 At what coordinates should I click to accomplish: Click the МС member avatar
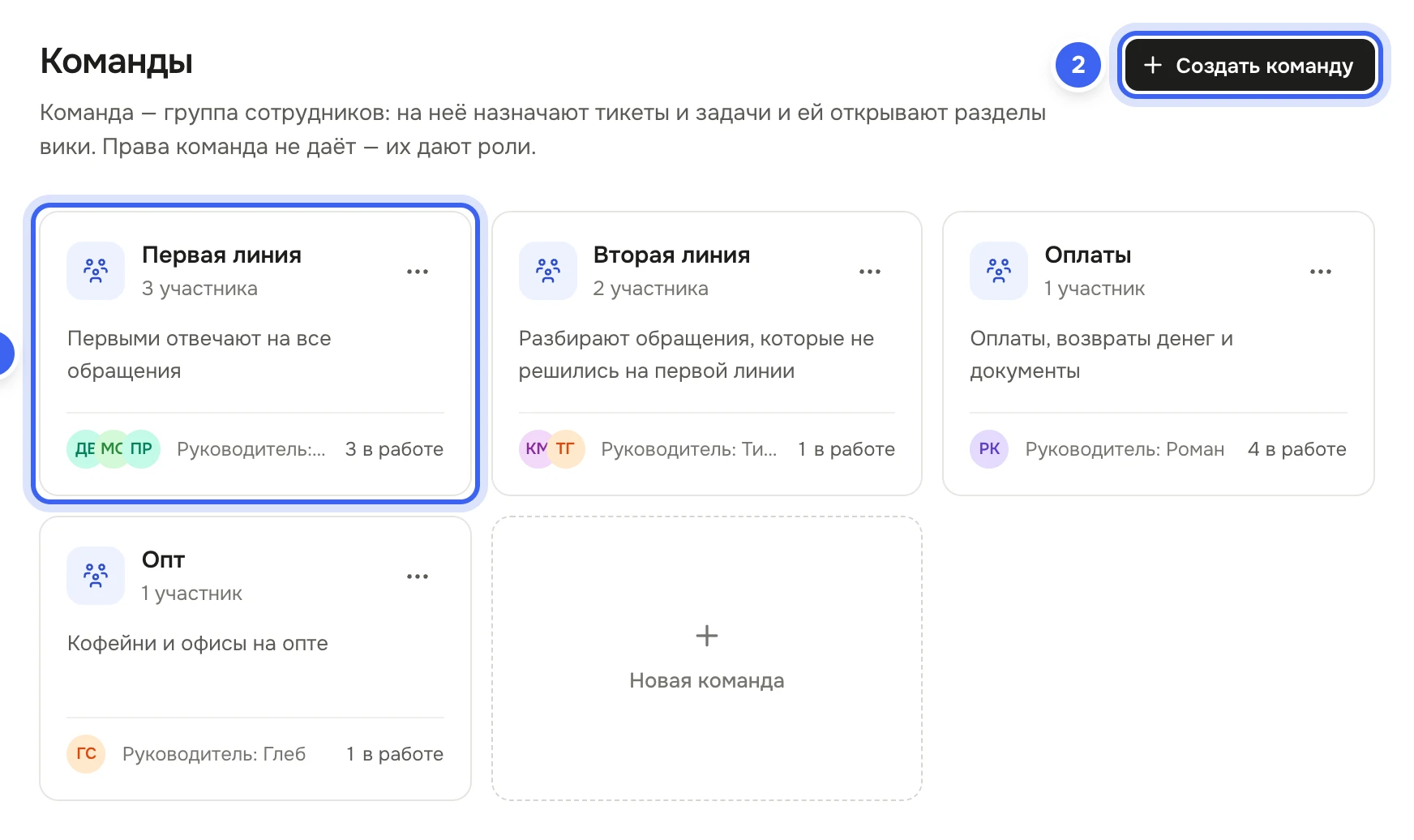(112, 449)
